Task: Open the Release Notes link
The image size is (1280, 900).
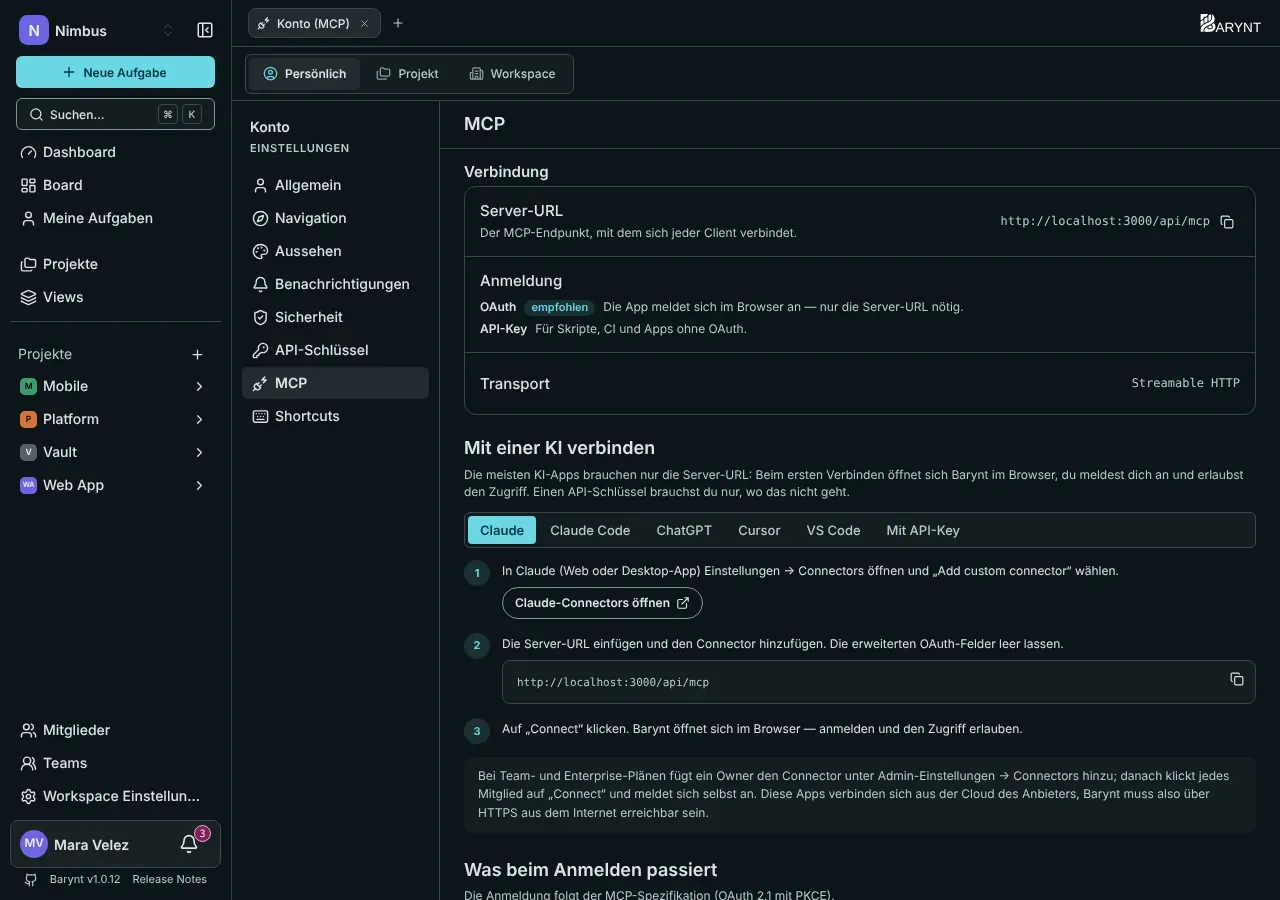Action: 169,879
